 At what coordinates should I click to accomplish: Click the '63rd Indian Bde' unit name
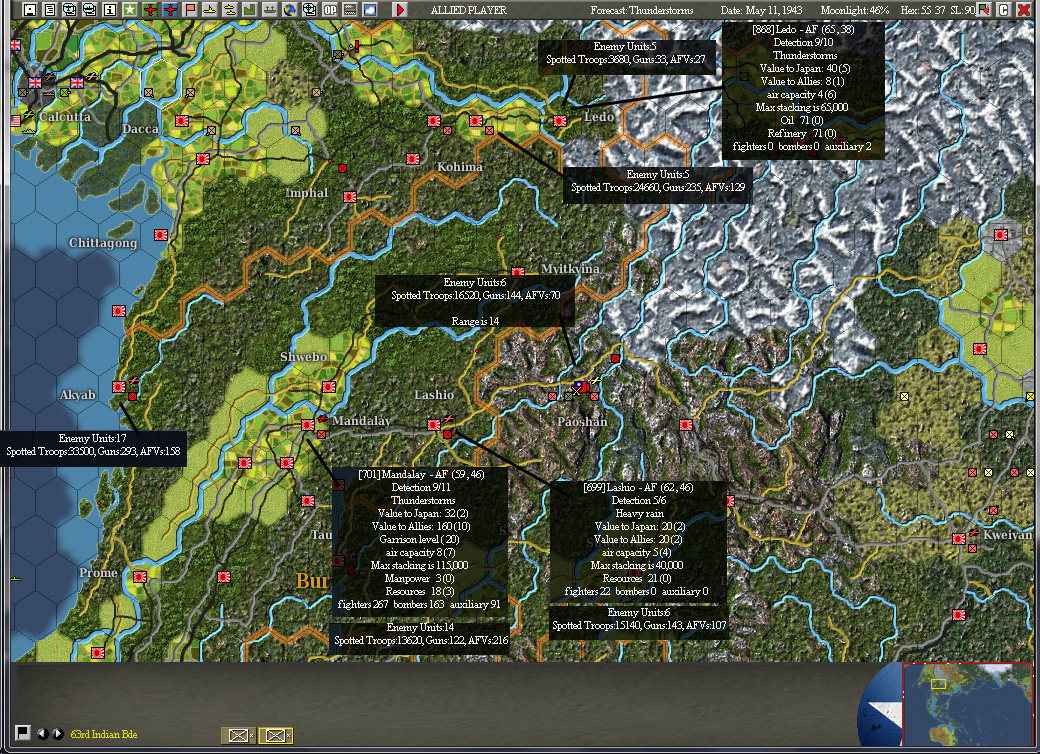[x=104, y=734]
